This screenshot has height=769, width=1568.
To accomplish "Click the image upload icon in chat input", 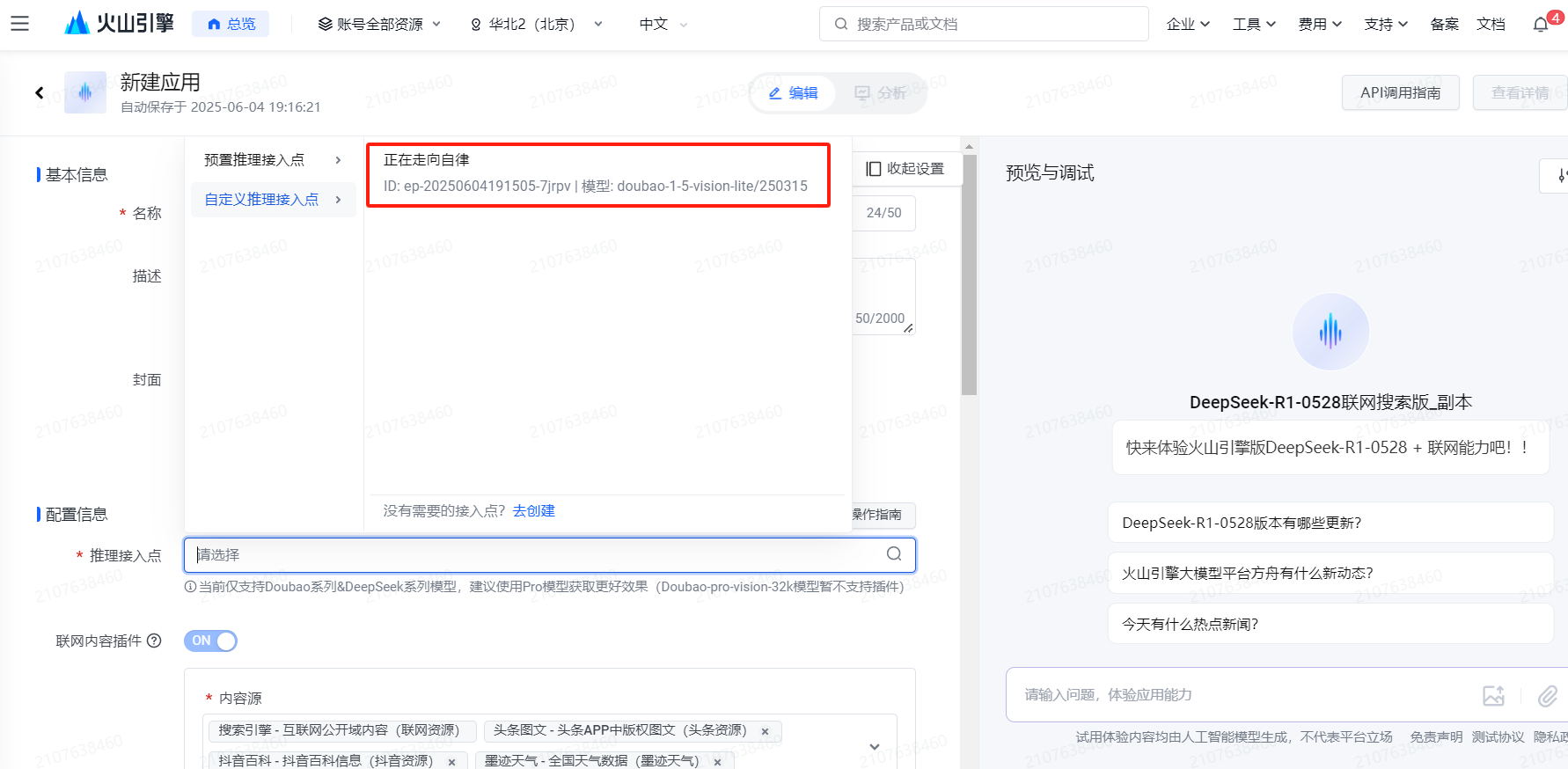I will pos(1493,695).
